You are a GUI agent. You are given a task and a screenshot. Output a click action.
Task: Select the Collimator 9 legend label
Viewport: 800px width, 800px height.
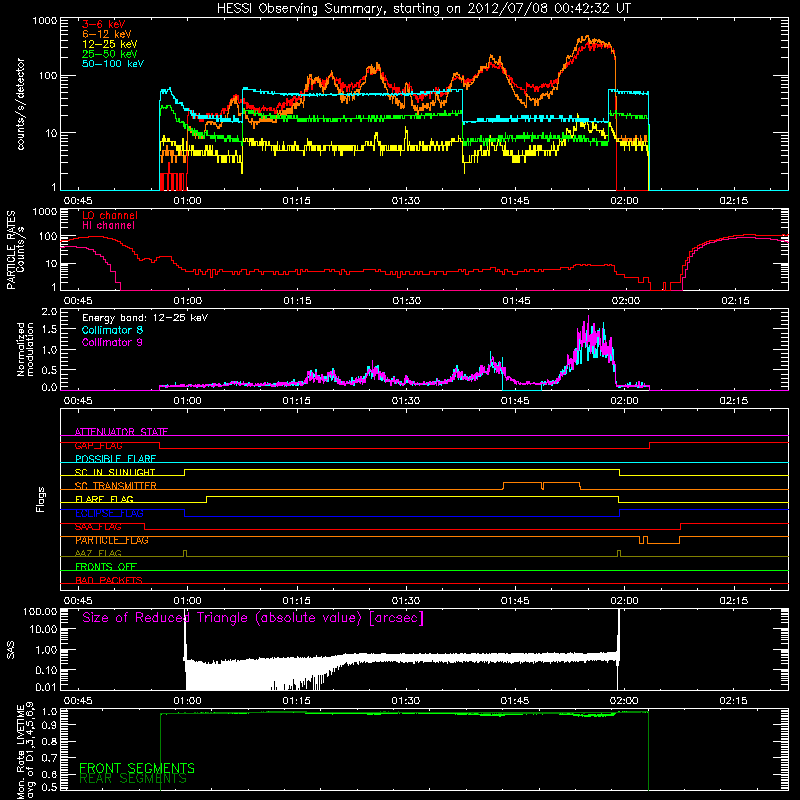coord(112,342)
